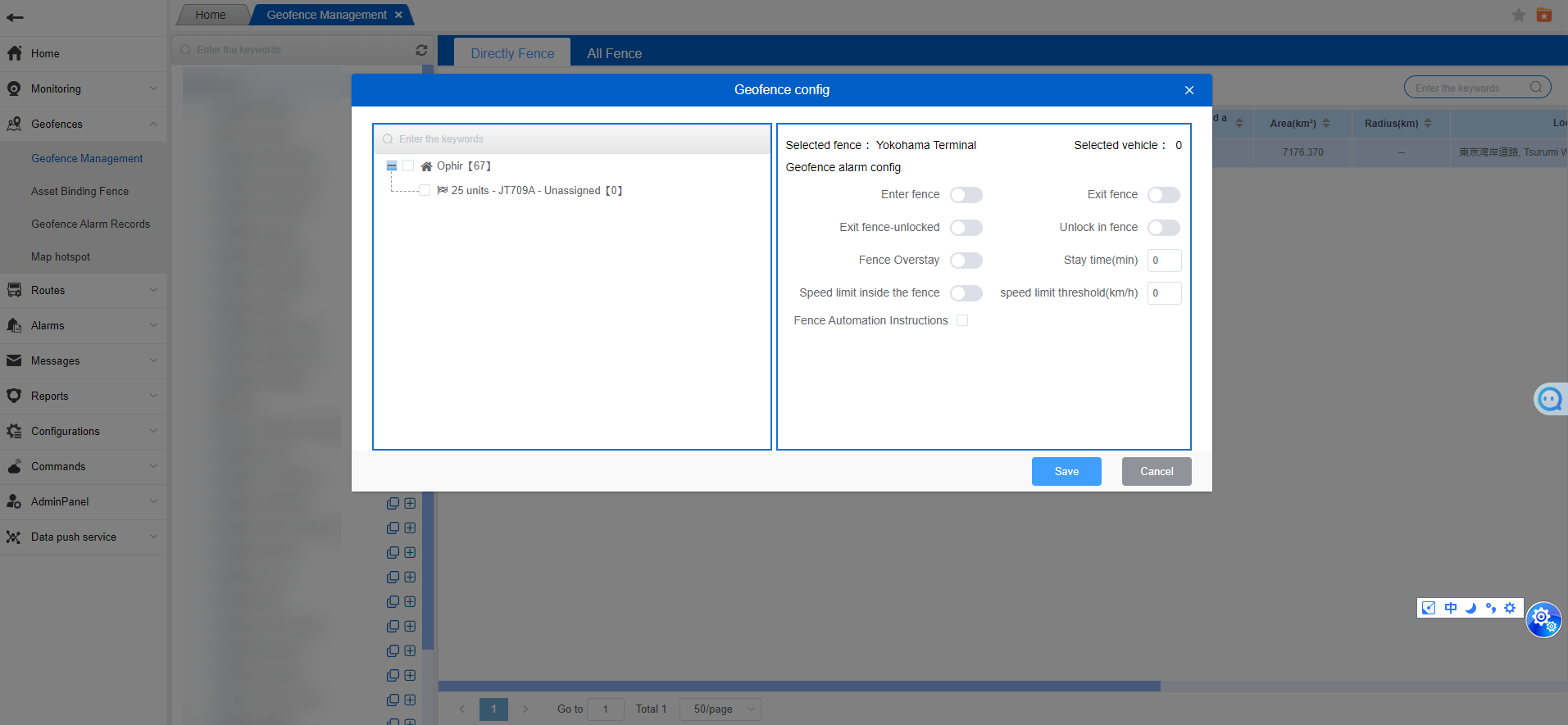Click the Messages envelope icon in sidebar

(x=14, y=360)
